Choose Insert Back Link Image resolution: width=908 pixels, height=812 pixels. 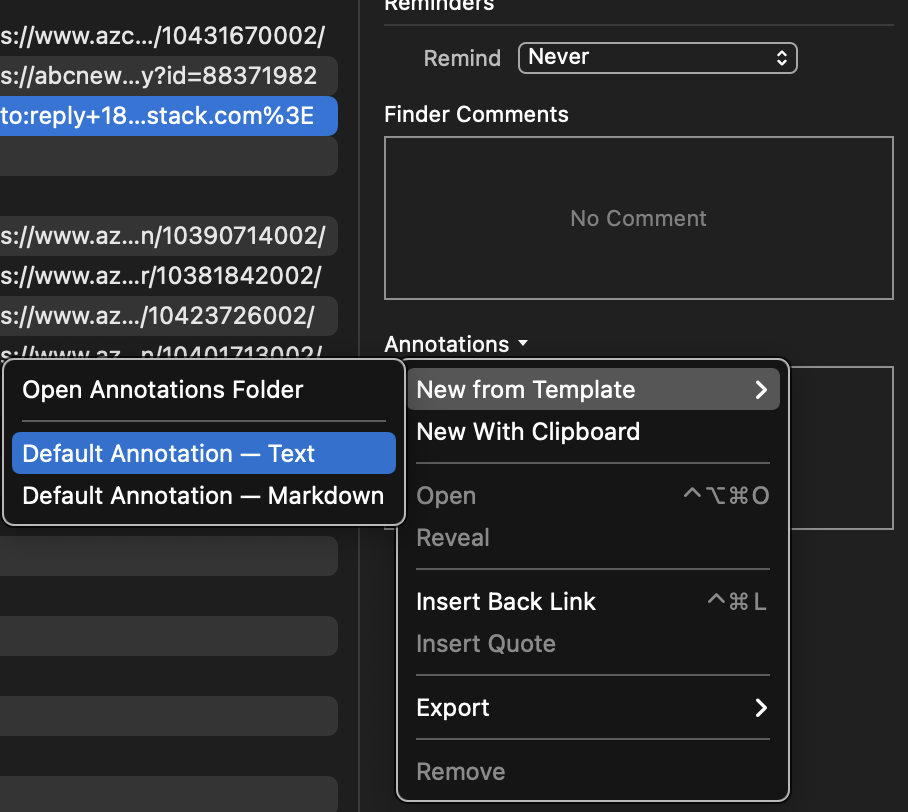506,602
